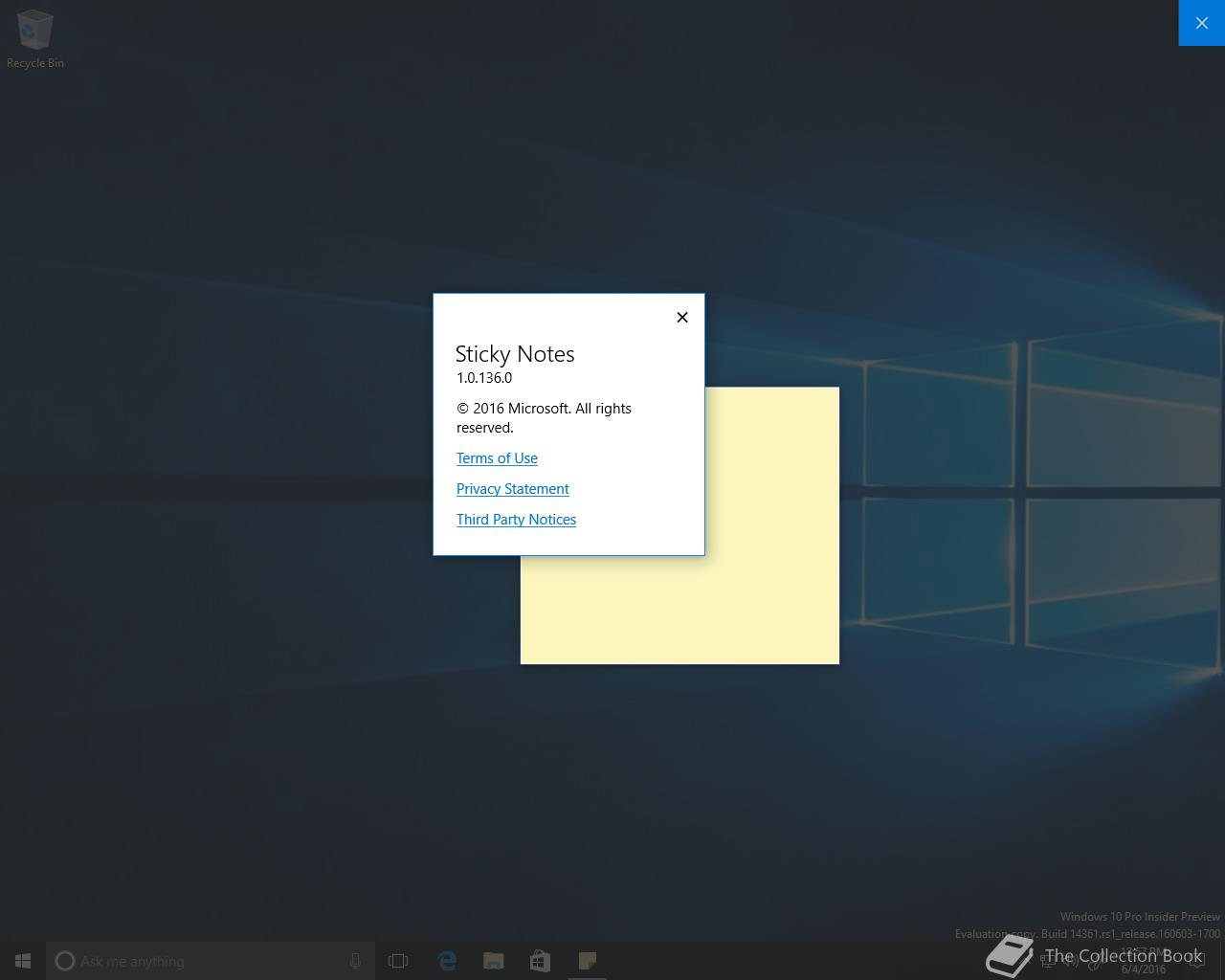
Task: Click the Sticky Notes version number 1.0.136.0
Action: pyautogui.click(x=484, y=378)
